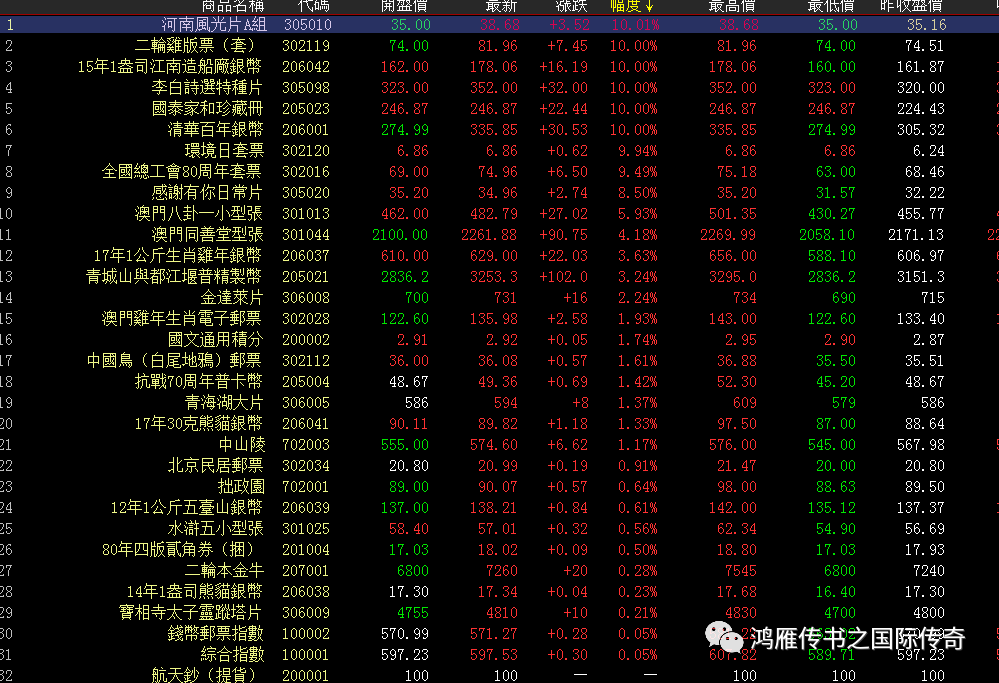Select 感謝有你日常片 row
Image resolution: width=999 pixels, height=683 pixels.
(207, 193)
